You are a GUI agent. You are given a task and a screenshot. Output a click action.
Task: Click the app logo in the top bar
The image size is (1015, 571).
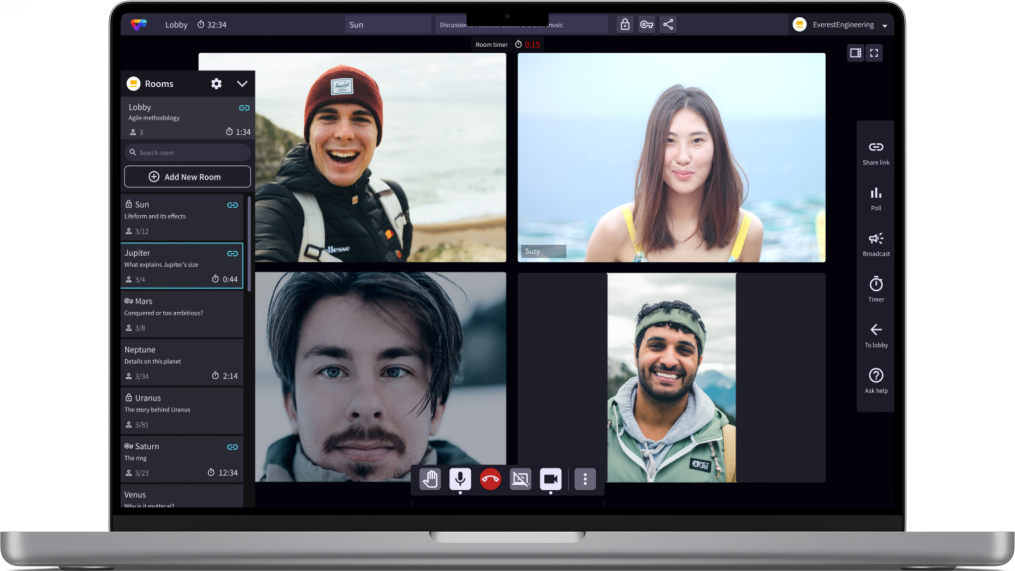pos(139,25)
